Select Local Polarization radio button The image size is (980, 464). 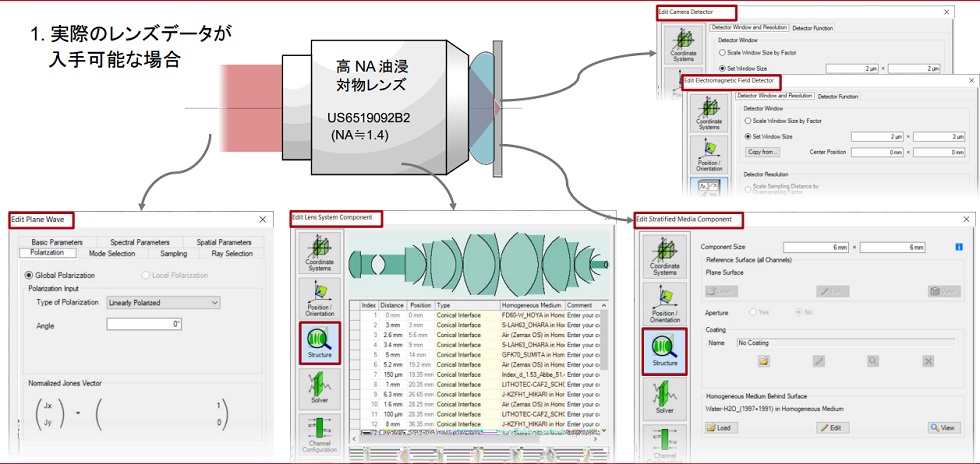coord(146,275)
